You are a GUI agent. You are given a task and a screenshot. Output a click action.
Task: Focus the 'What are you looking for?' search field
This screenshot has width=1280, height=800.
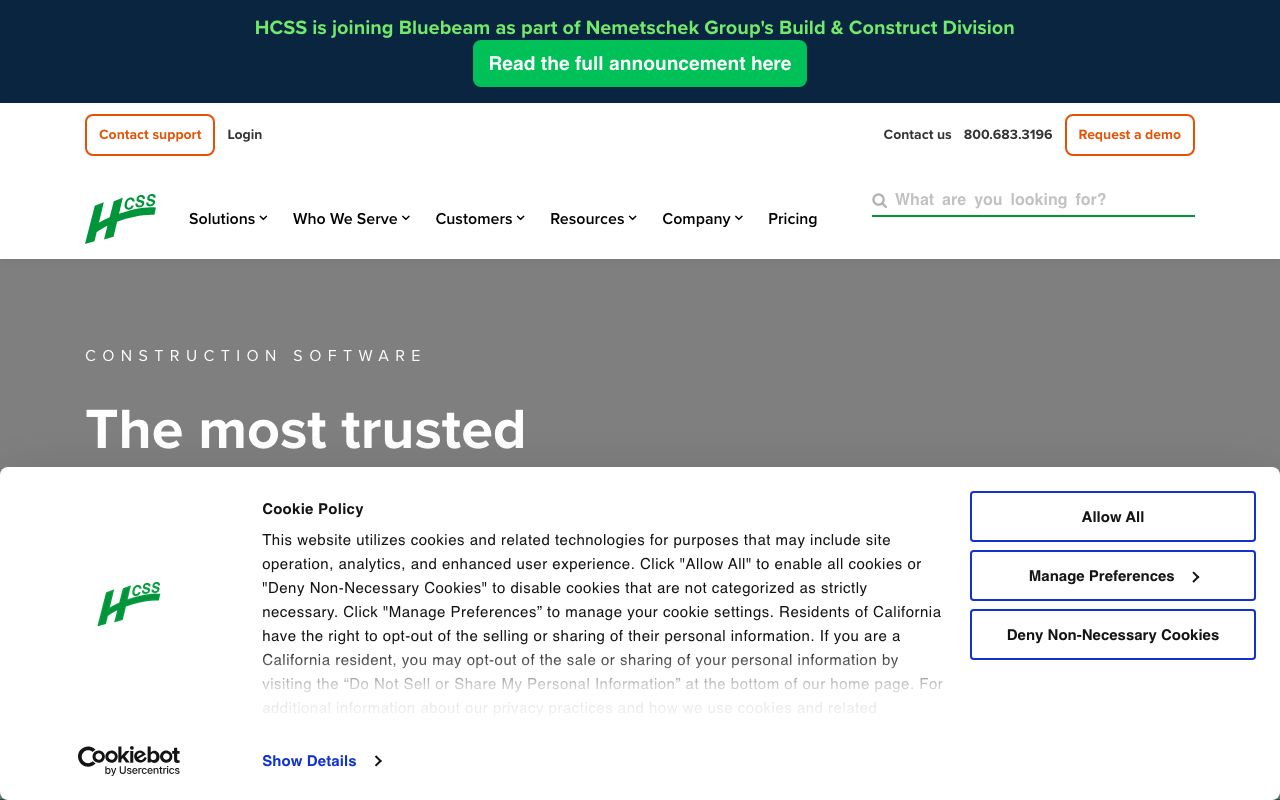[1033, 200]
